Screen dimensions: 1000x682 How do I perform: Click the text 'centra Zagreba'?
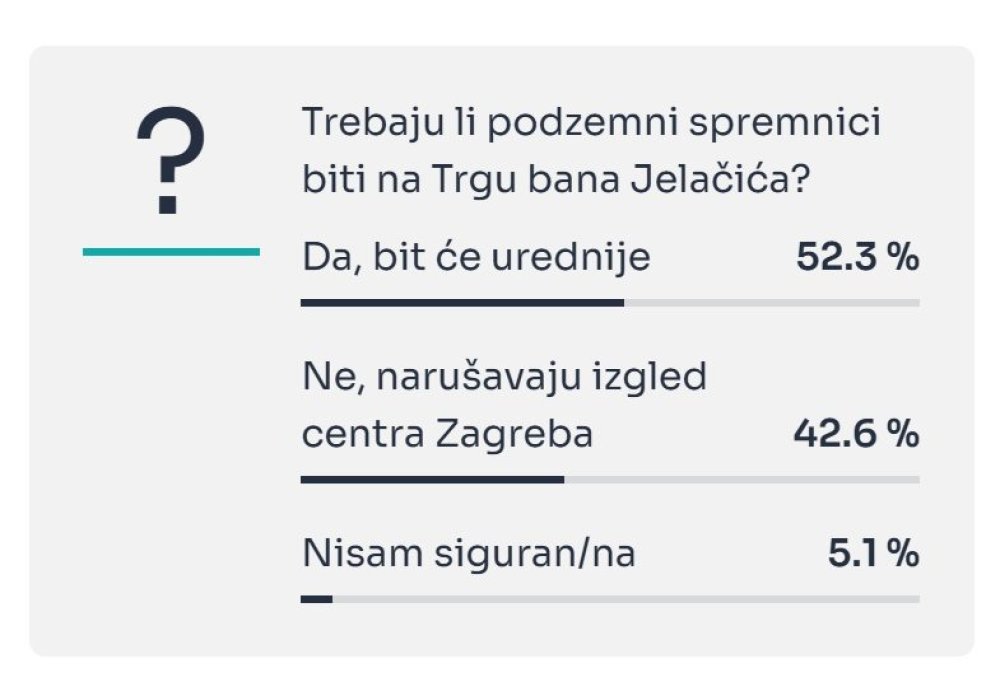pos(447,434)
